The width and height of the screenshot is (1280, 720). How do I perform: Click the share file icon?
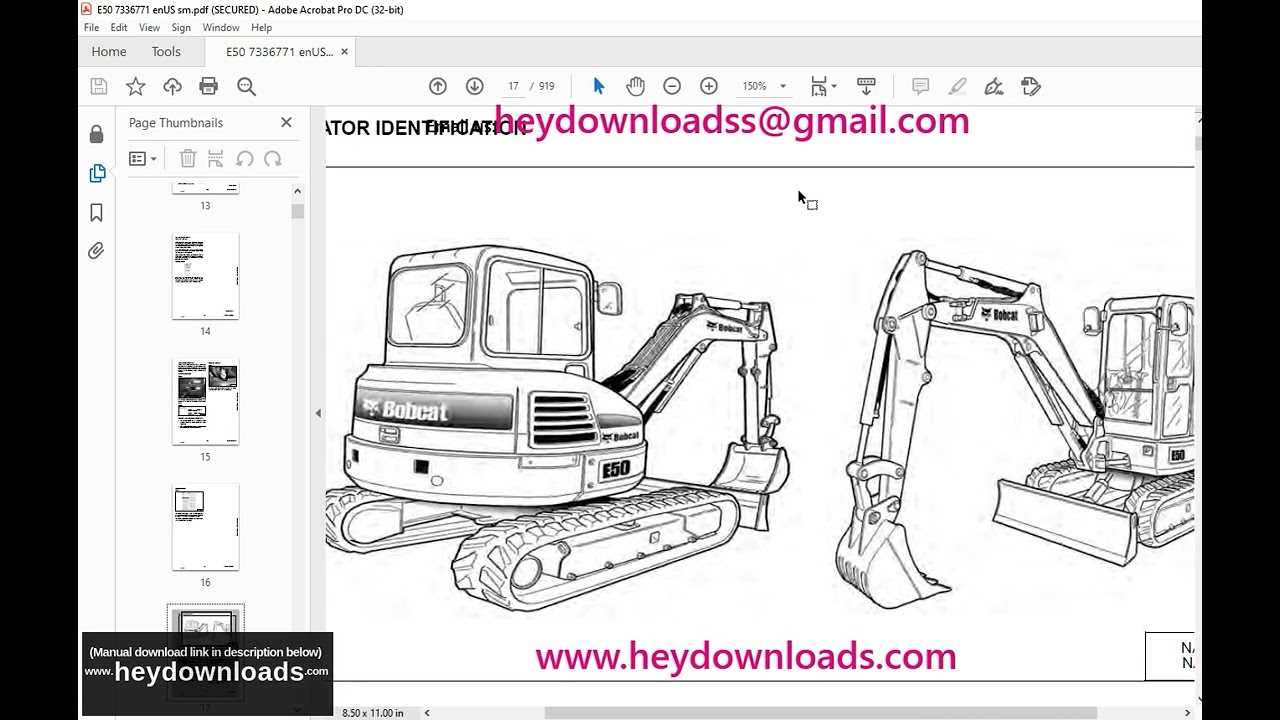pyautogui.click(x=1031, y=86)
